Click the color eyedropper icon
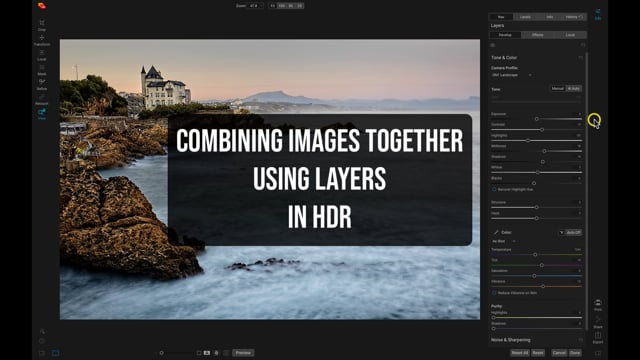 [496, 232]
